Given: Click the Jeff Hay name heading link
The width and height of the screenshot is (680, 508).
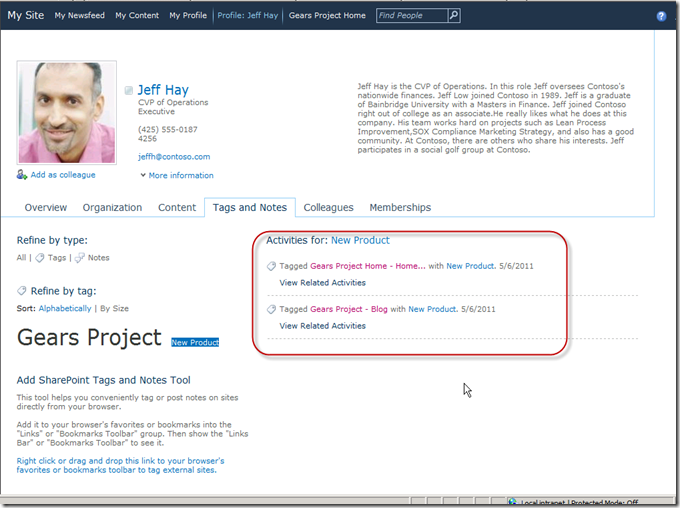Looking at the screenshot, I should (163, 90).
